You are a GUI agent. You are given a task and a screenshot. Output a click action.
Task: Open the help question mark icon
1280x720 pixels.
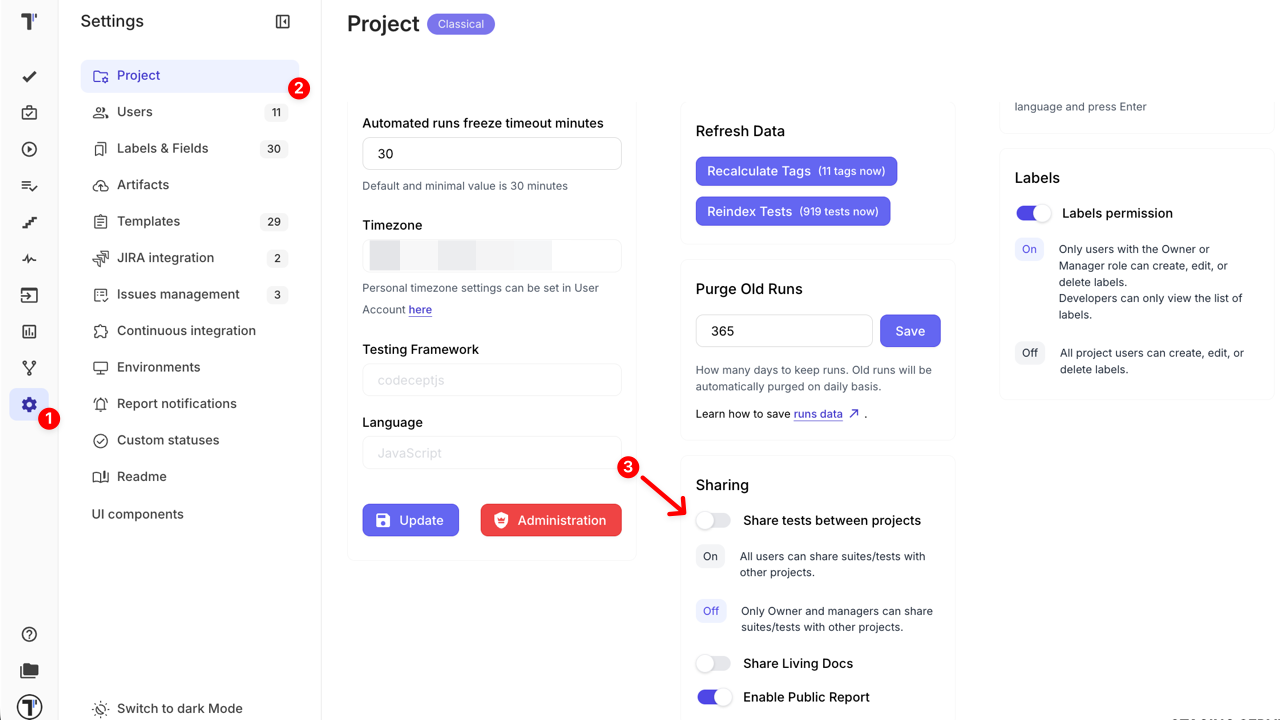[x=29, y=634]
